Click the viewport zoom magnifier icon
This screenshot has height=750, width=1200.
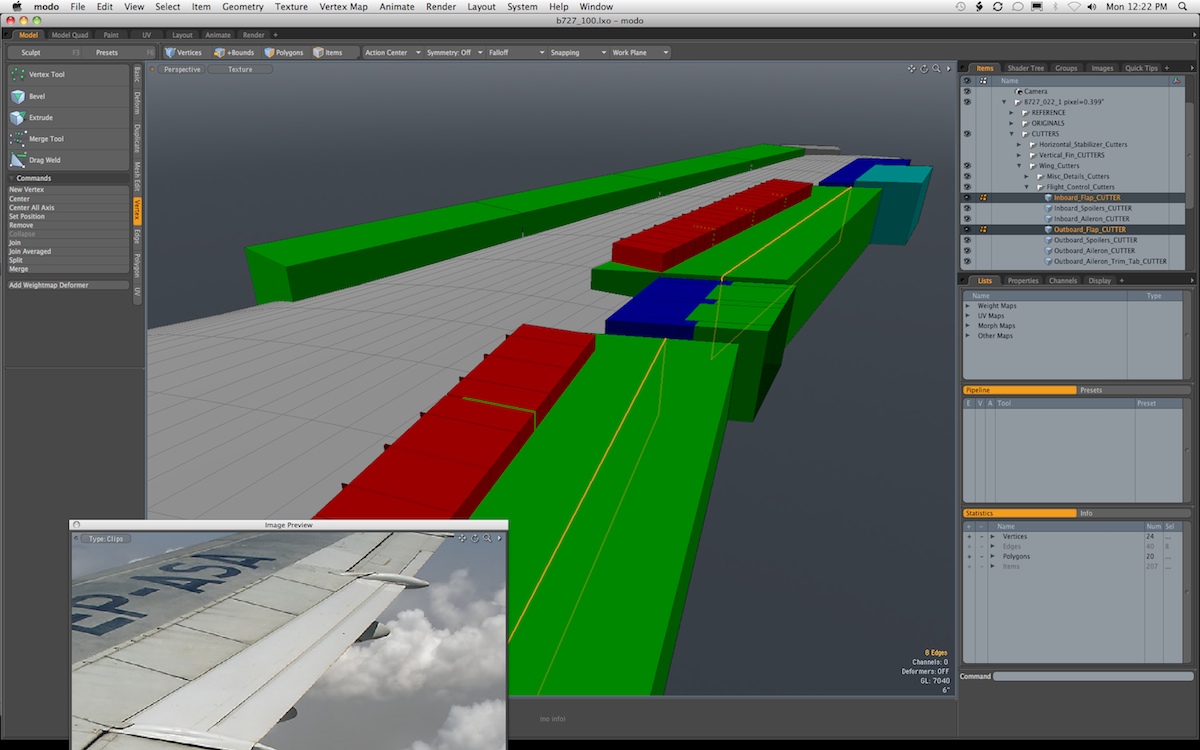click(936, 69)
